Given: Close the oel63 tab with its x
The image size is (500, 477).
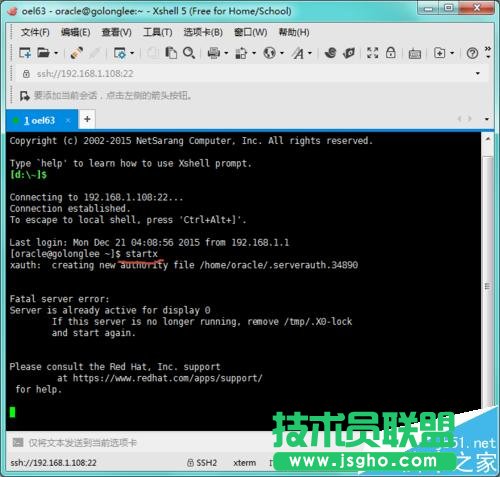Looking at the screenshot, I should (x=68, y=120).
